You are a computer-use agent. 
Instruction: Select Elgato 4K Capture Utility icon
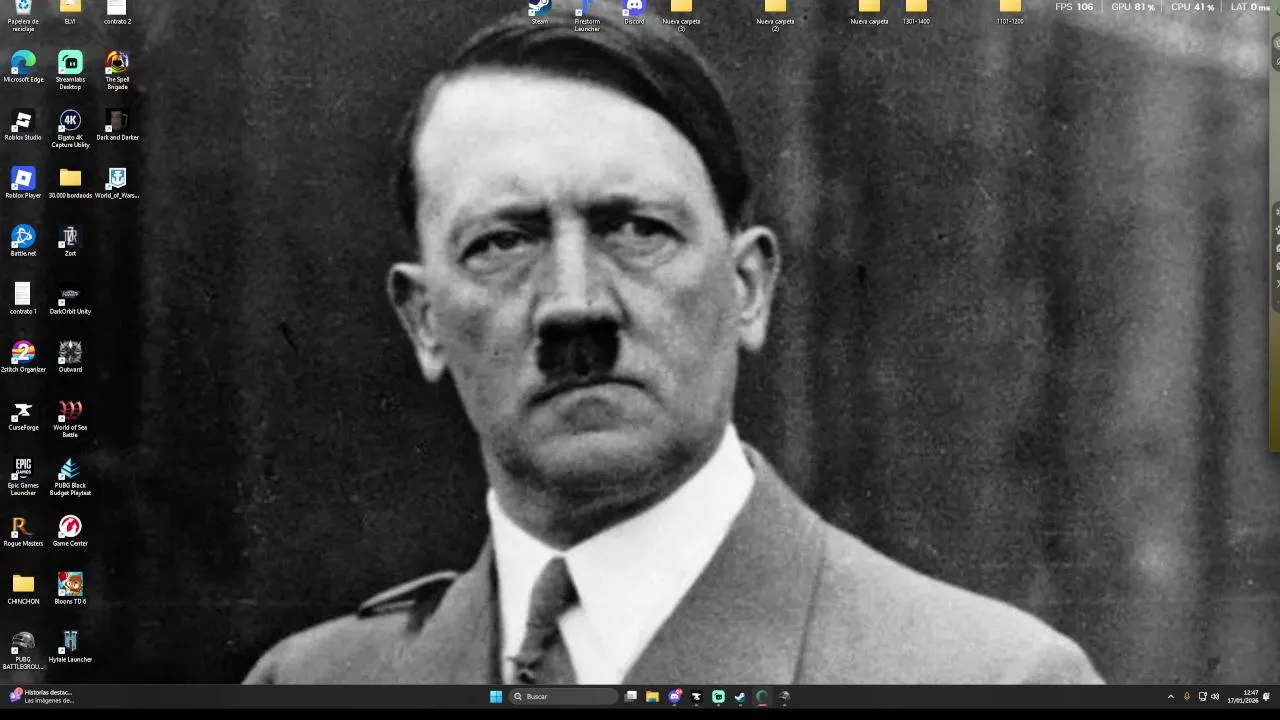(70, 129)
